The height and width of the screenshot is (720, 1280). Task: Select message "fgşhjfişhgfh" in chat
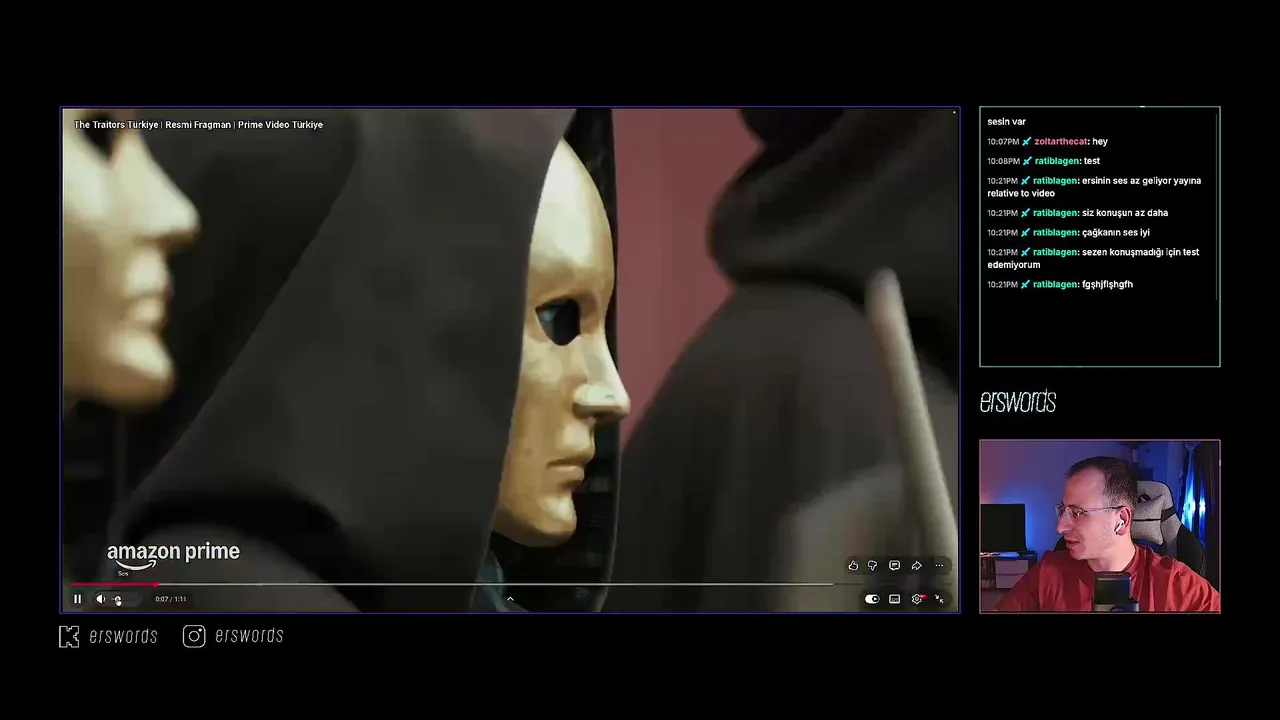click(1060, 285)
